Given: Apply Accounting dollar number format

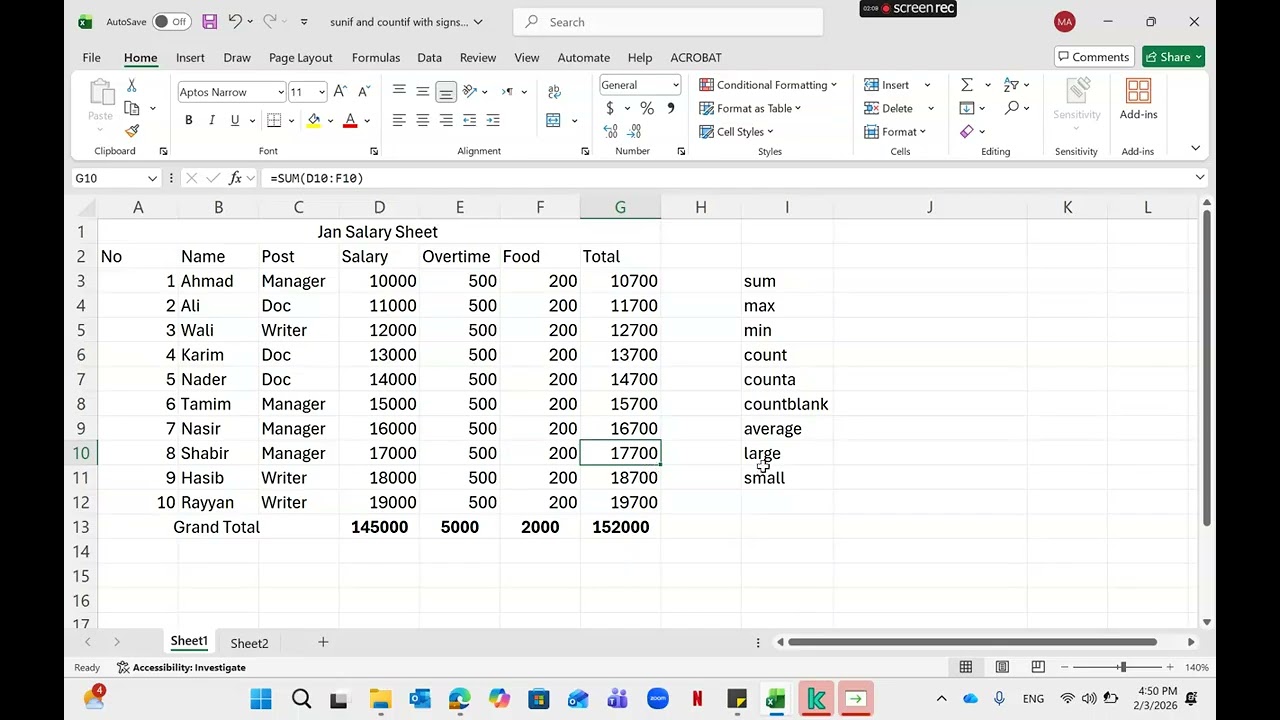Looking at the screenshot, I should (610, 108).
